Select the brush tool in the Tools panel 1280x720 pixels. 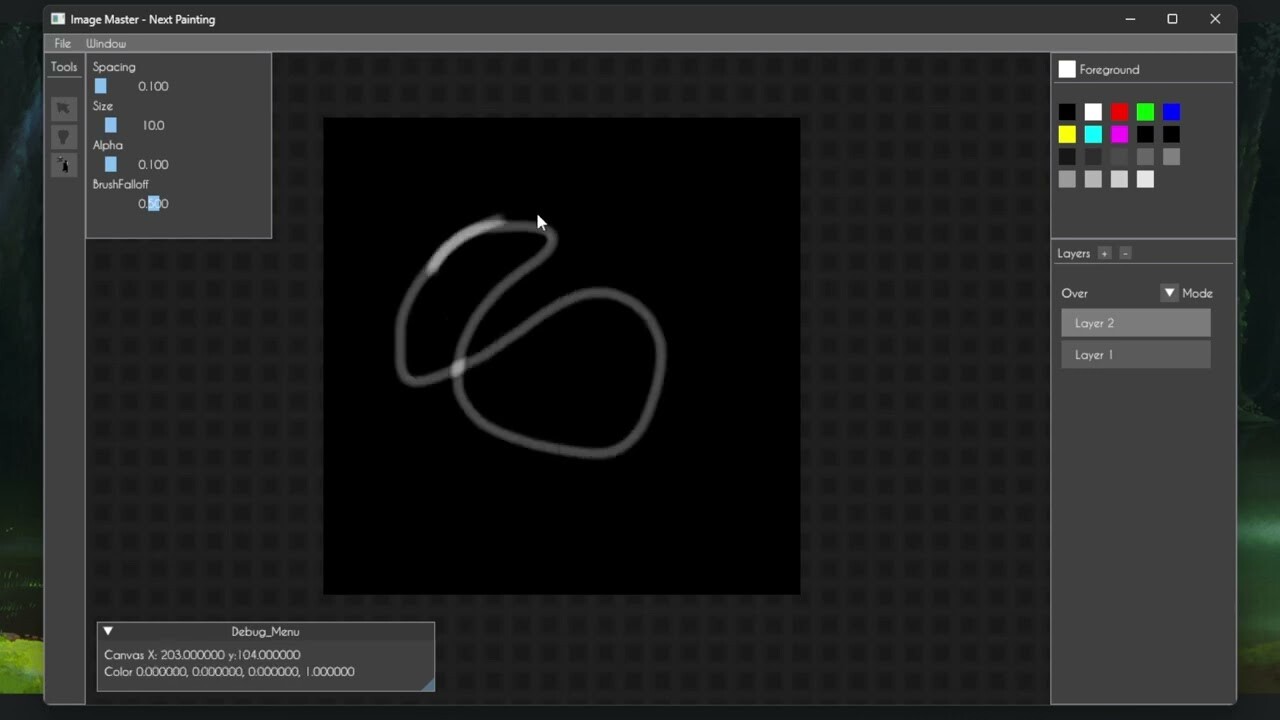tap(63, 137)
